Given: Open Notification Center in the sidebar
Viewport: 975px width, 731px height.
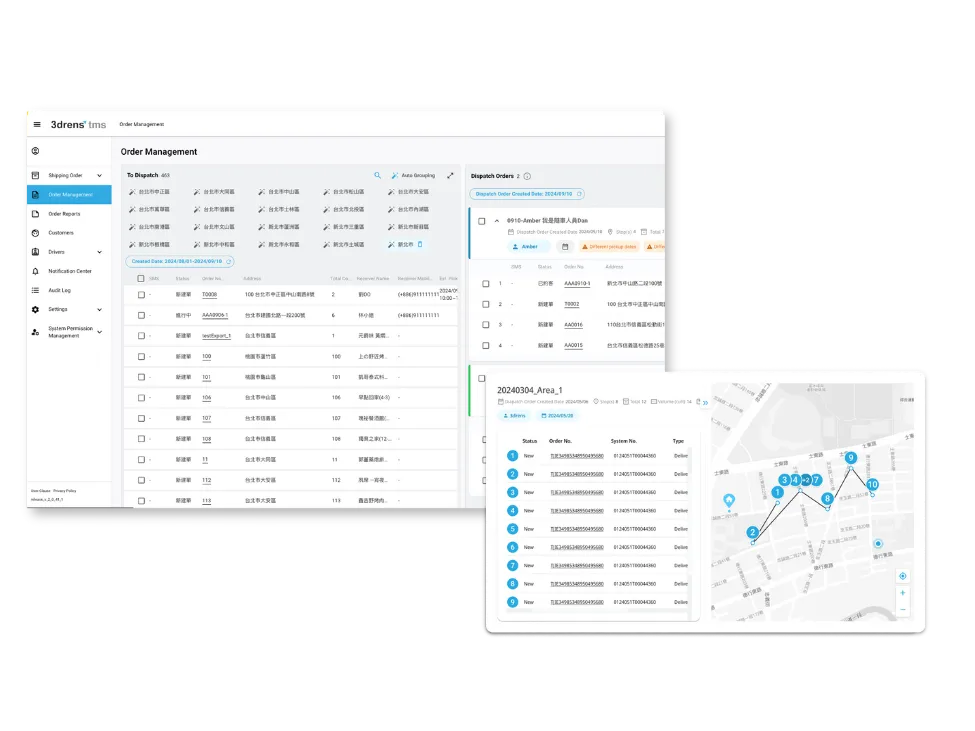Looking at the screenshot, I should pyautogui.click(x=69, y=271).
